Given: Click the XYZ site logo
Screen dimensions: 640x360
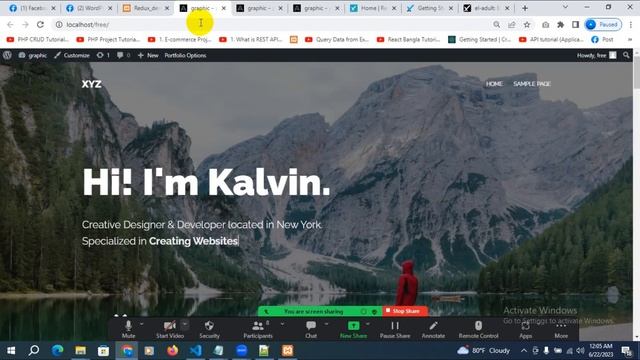Looking at the screenshot, I should click(x=91, y=84).
